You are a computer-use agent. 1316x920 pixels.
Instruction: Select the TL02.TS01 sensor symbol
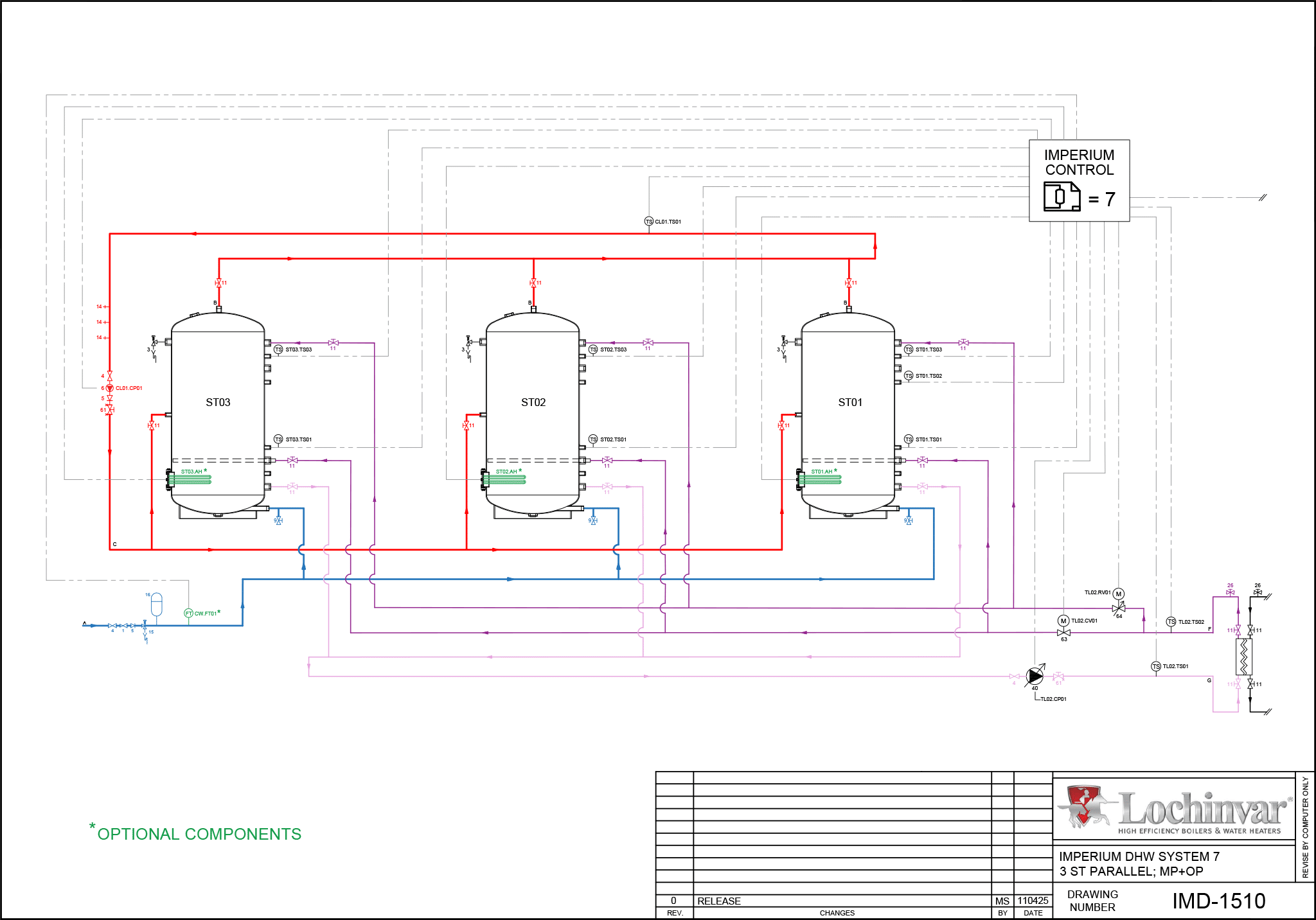coord(1156,667)
